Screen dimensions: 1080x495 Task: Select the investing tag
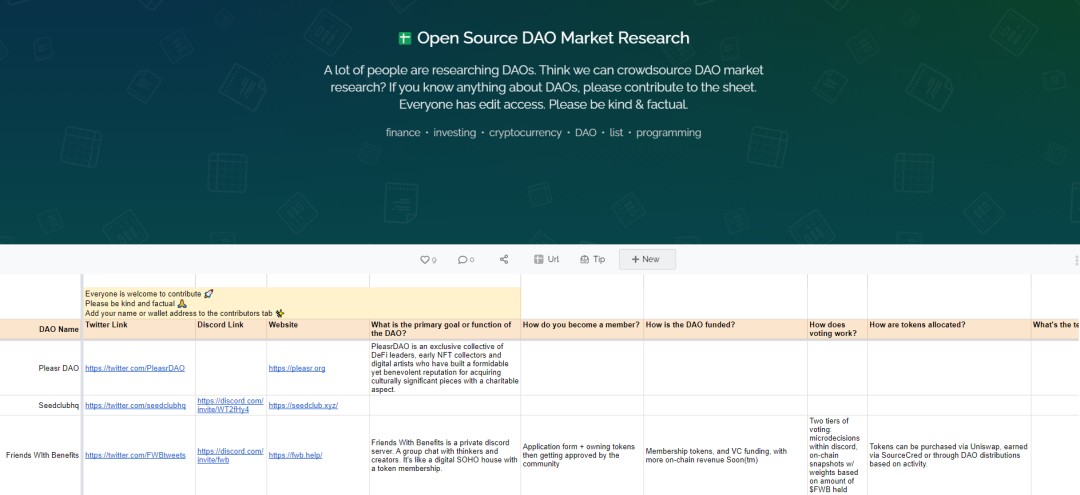click(x=455, y=133)
